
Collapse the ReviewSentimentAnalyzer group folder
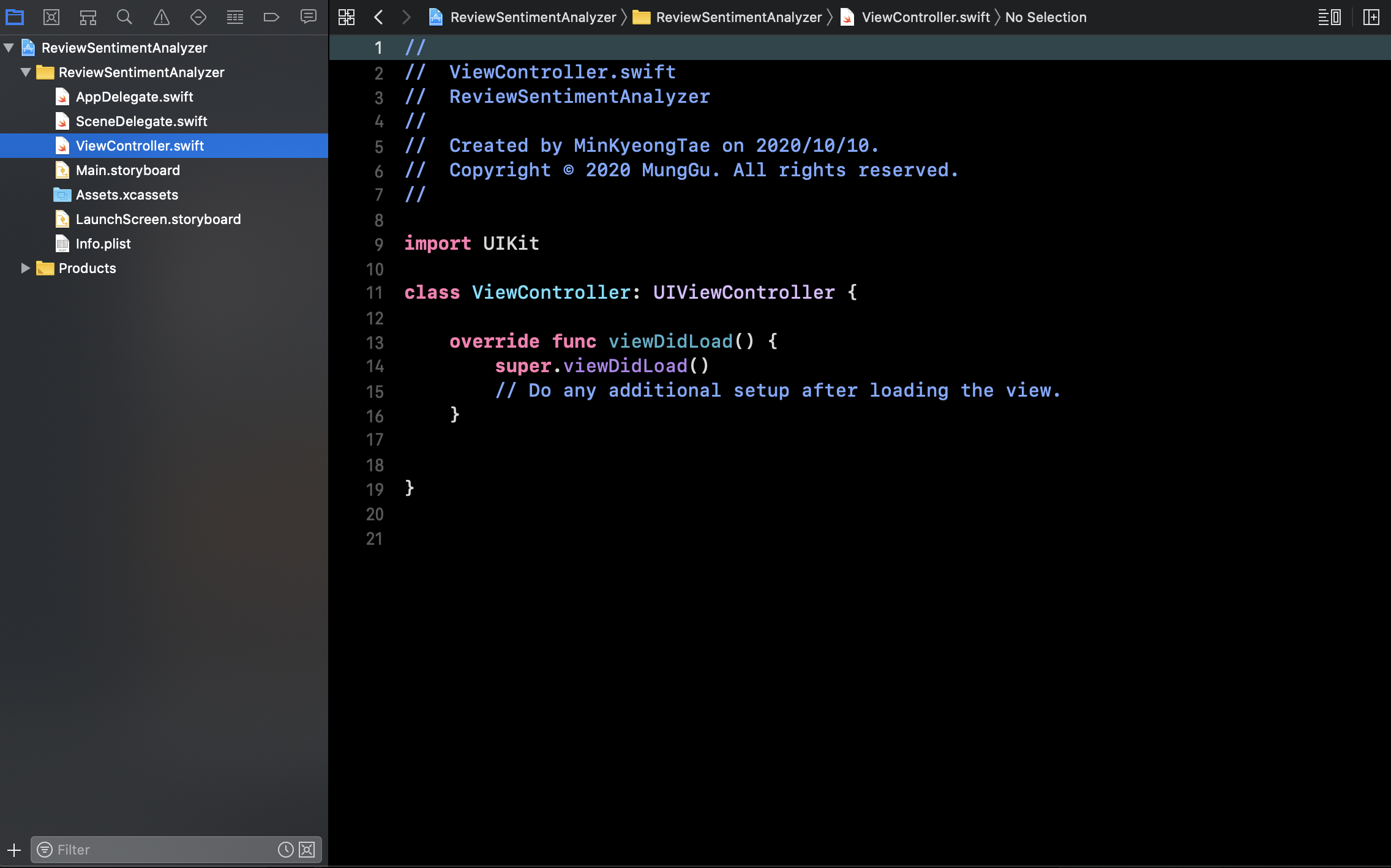(x=26, y=72)
